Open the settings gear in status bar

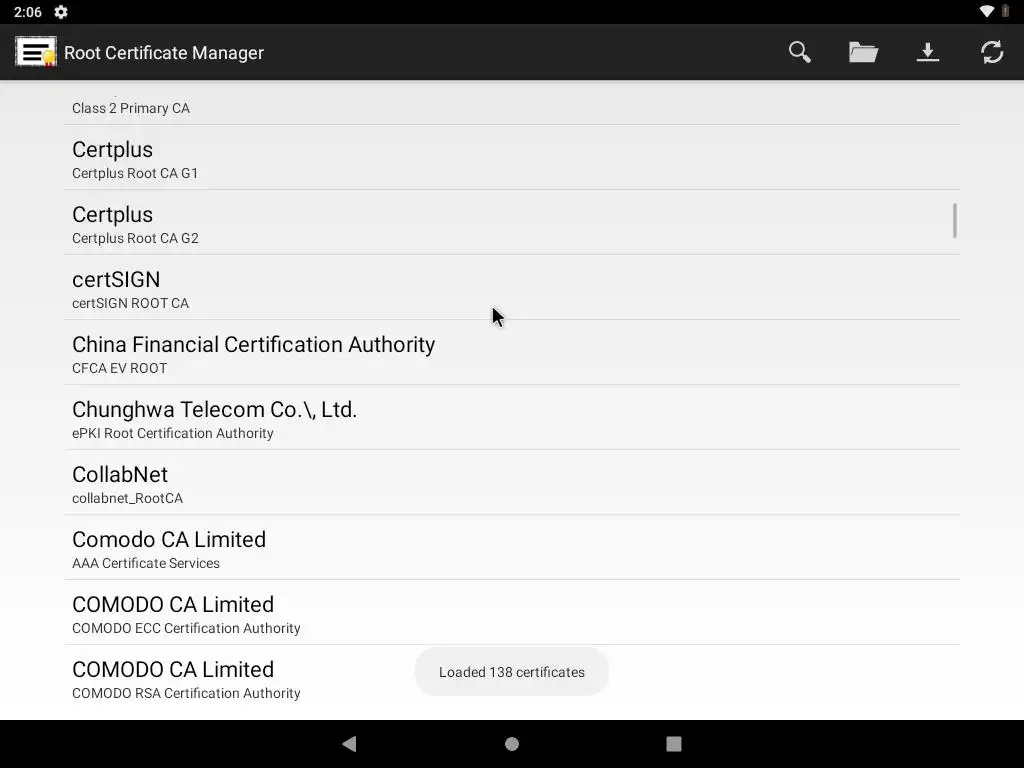tap(61, 12)
